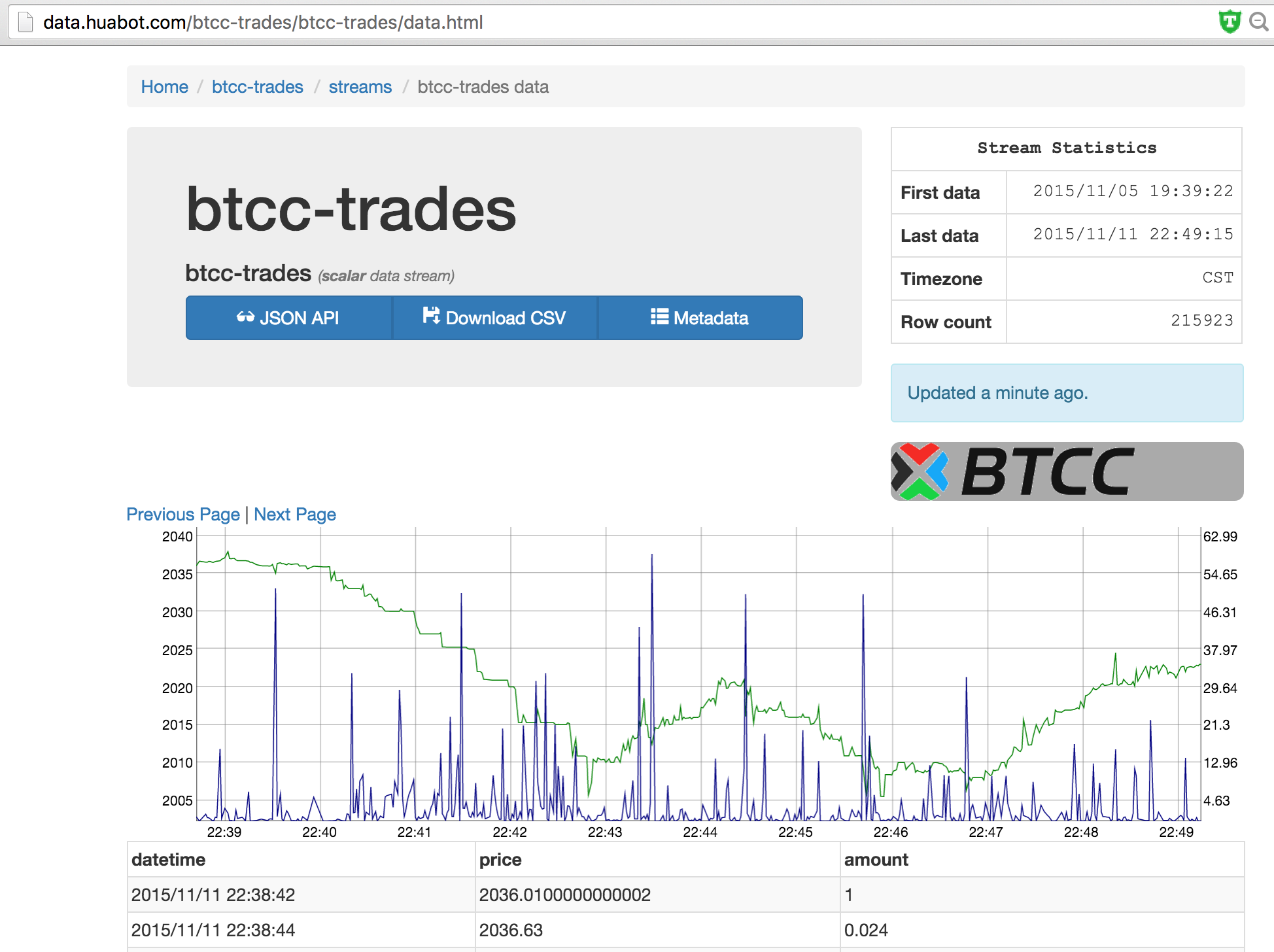Go to Previous Page of data
This screenshot has height=952, width=1274.
coord(183,515)
